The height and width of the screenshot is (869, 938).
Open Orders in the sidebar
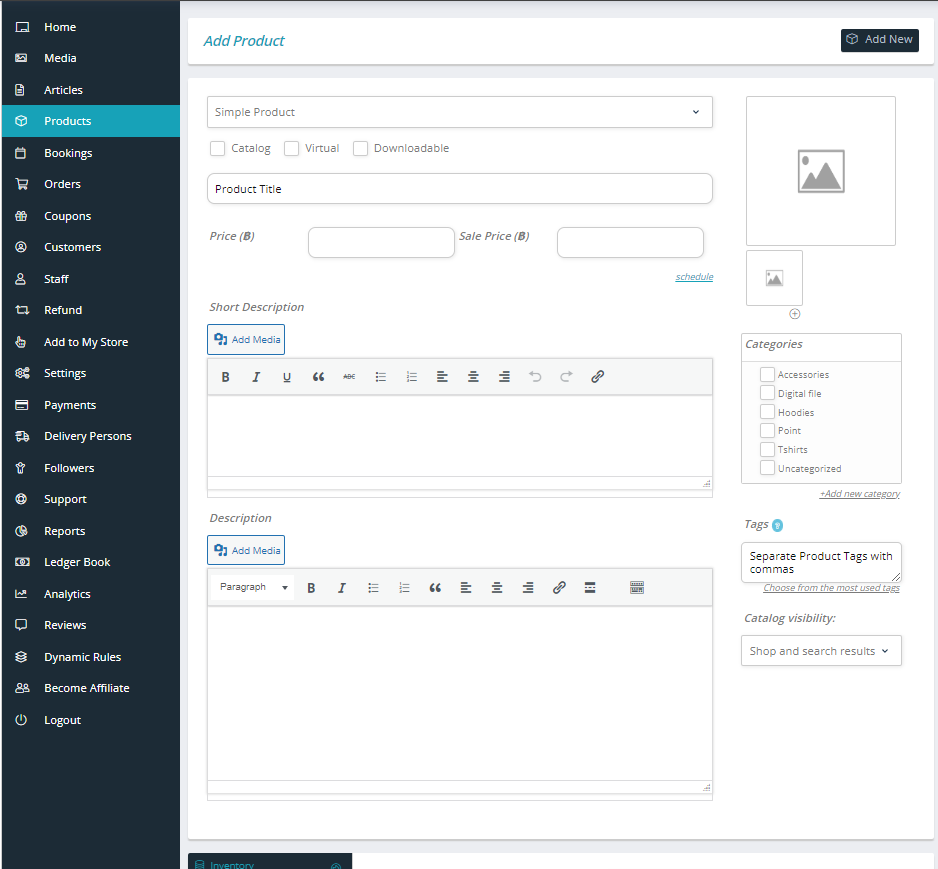point(62,184)
